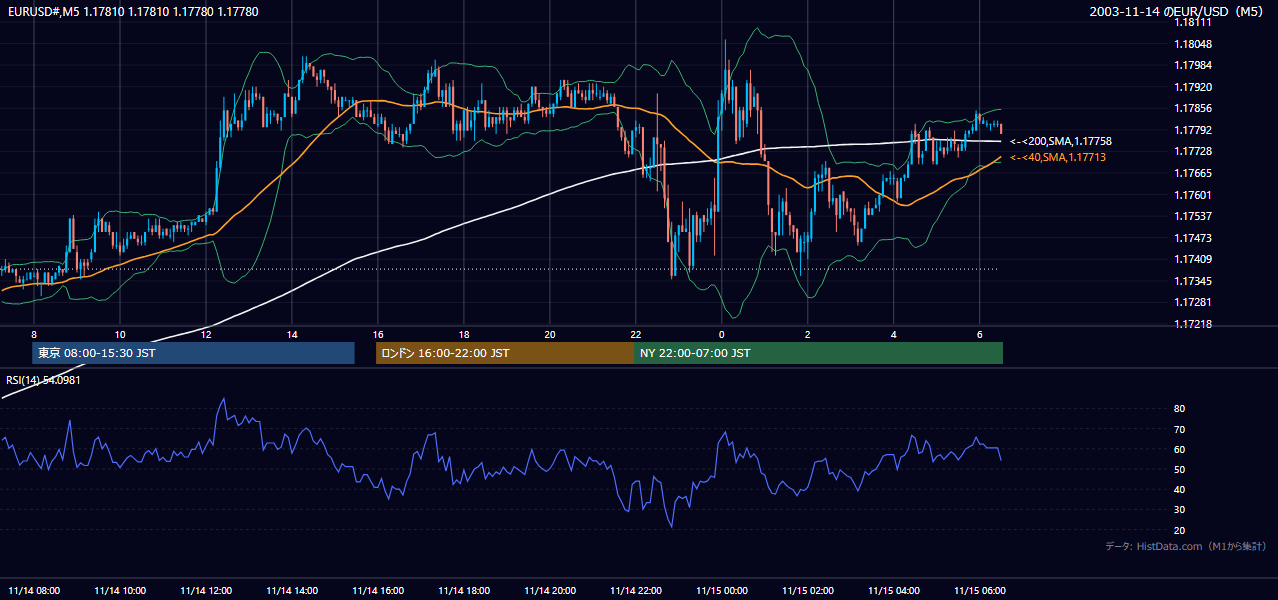Click the 11/14 22:00 bottom time label
The image size is (1278, 600).
pyautogui.click(x=636, y=591)
